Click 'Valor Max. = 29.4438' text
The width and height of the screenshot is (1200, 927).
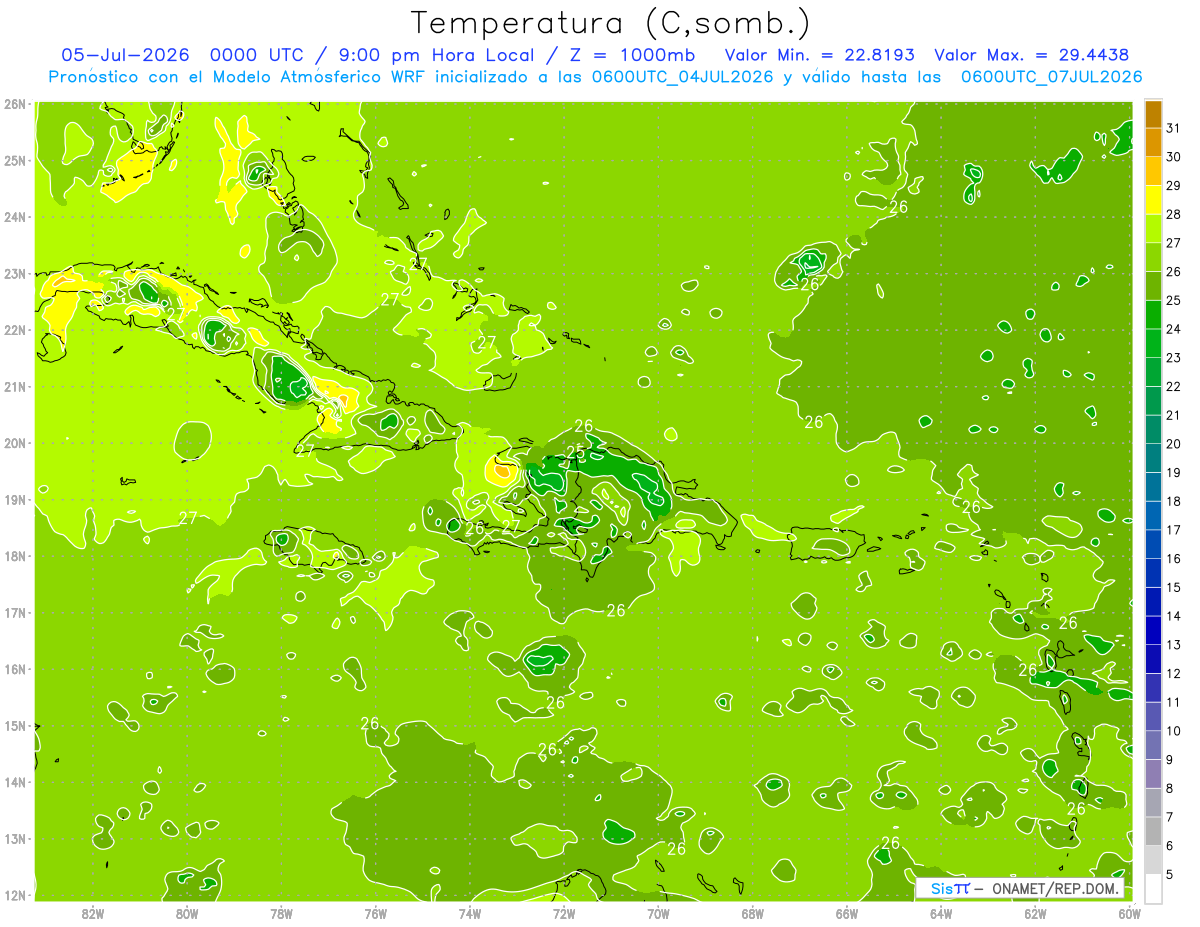1033,55
